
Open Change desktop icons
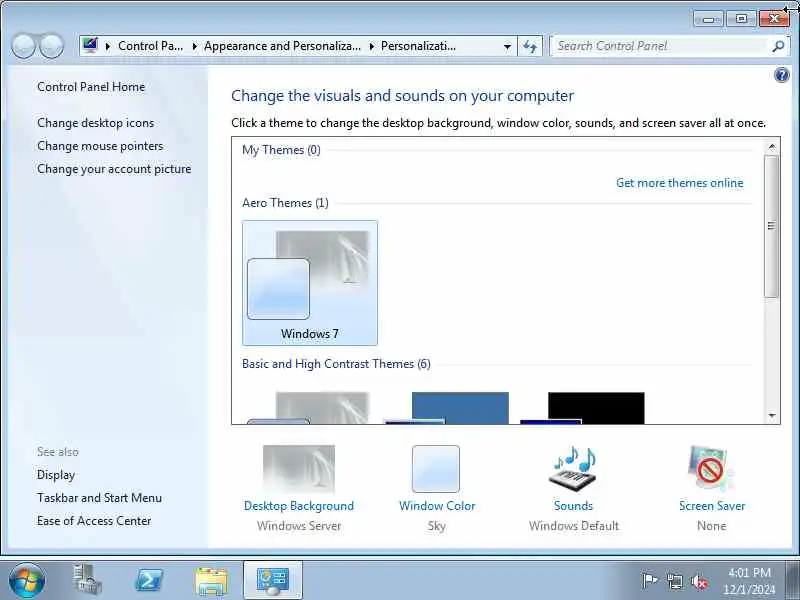[95, 123]
